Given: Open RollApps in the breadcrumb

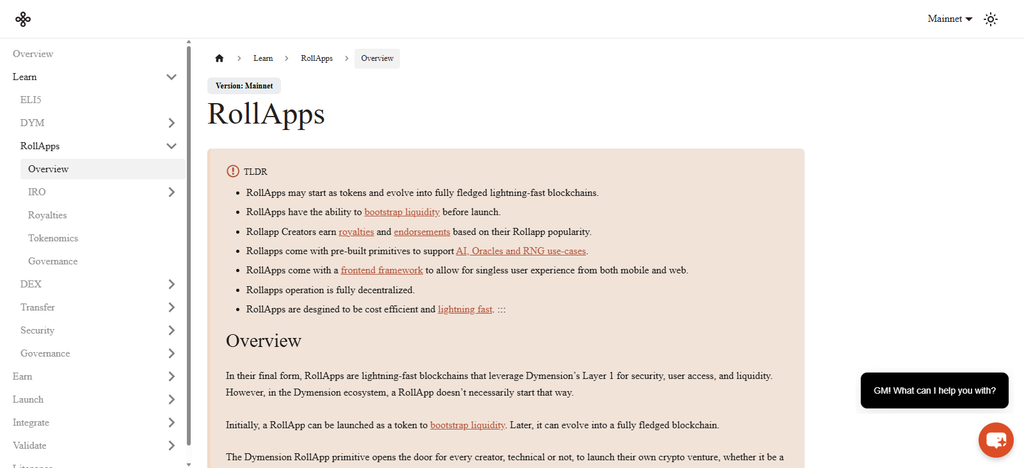Looking at the screenshot, I should pyautogui.click(x=317, y=58).
